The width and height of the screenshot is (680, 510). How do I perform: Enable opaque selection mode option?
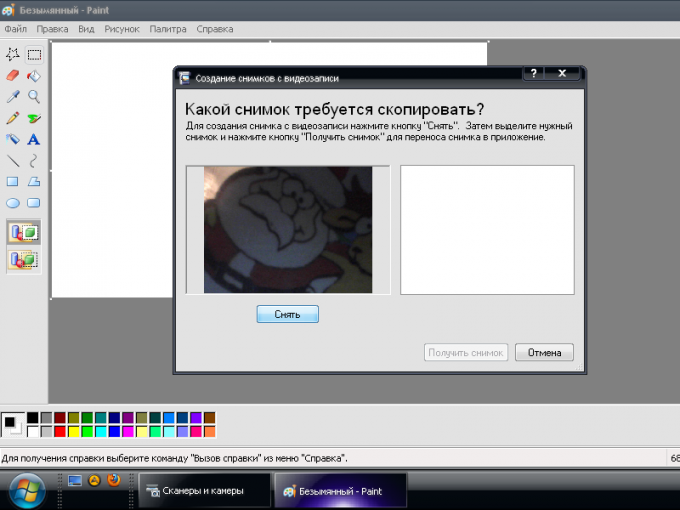pos(24,232)
